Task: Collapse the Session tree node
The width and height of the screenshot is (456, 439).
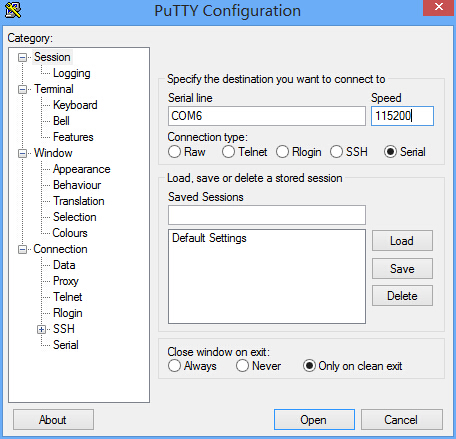Action: click(22, 57)
